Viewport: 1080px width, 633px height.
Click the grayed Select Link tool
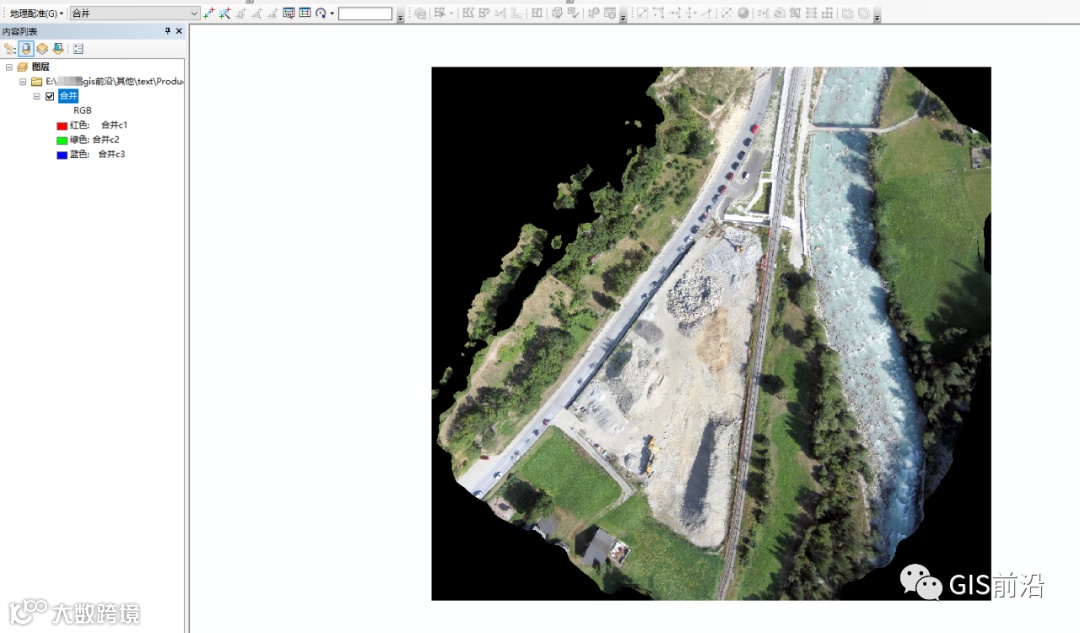[240, 13]
